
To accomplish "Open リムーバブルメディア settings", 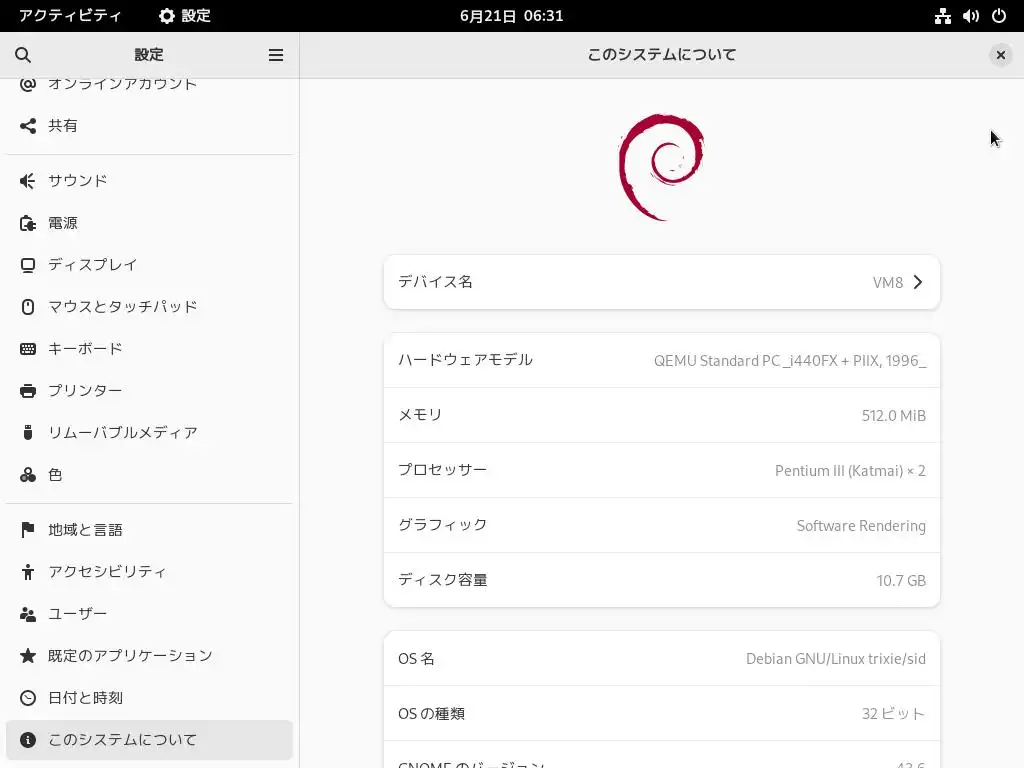I will [x=149, y=432].
